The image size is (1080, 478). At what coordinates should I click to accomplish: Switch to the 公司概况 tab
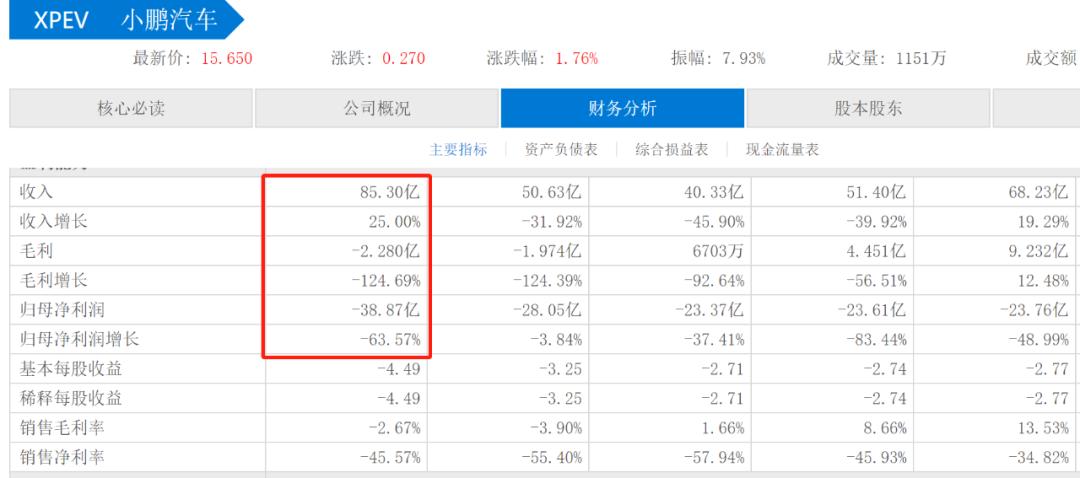pos(377,109)
